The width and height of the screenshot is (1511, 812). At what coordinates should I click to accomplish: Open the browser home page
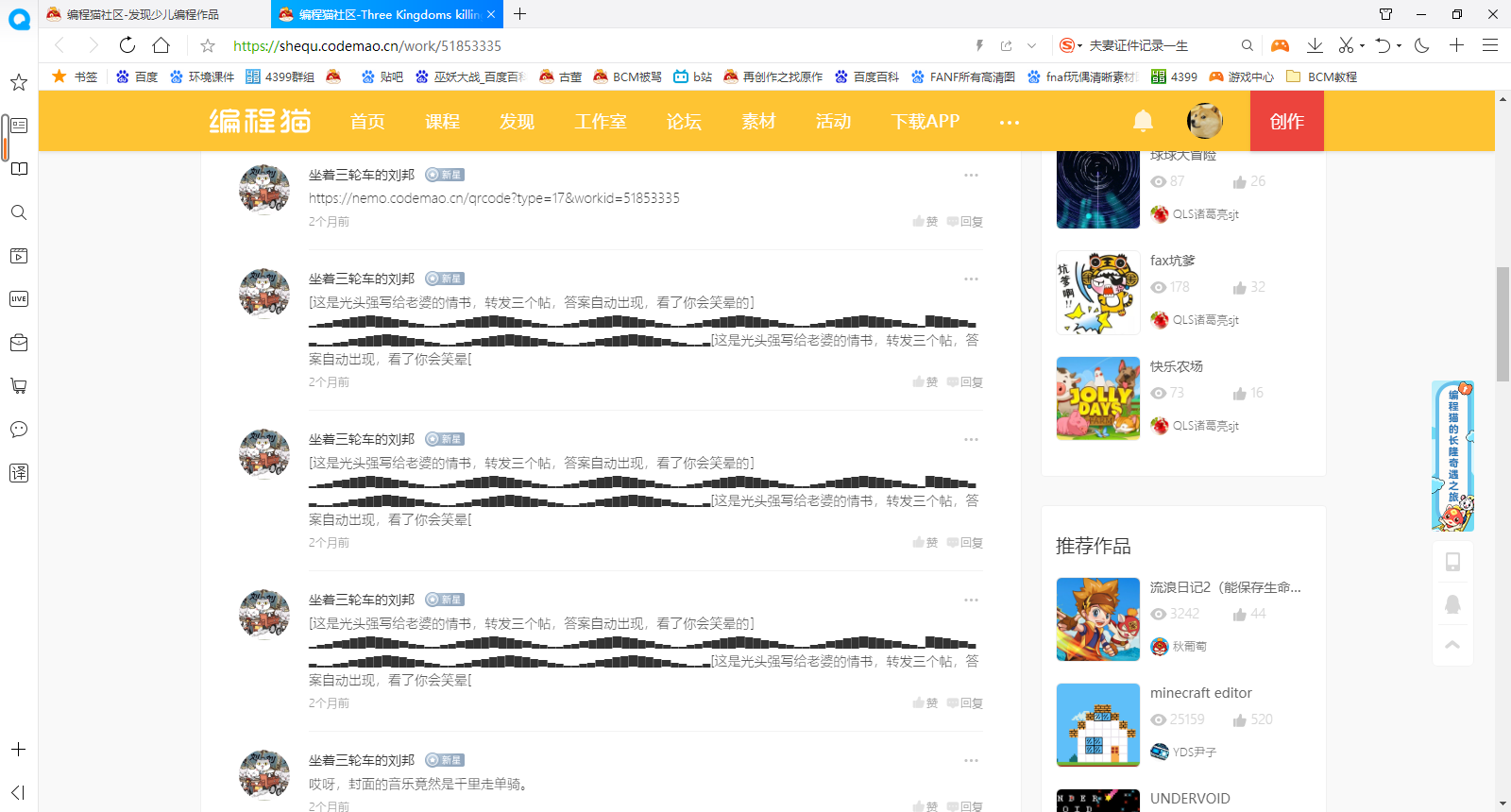161,45
